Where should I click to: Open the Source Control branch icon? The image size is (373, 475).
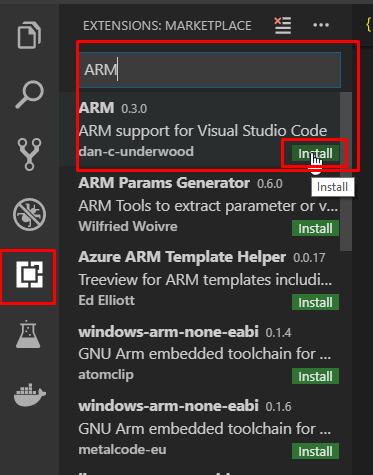(29, 154)
